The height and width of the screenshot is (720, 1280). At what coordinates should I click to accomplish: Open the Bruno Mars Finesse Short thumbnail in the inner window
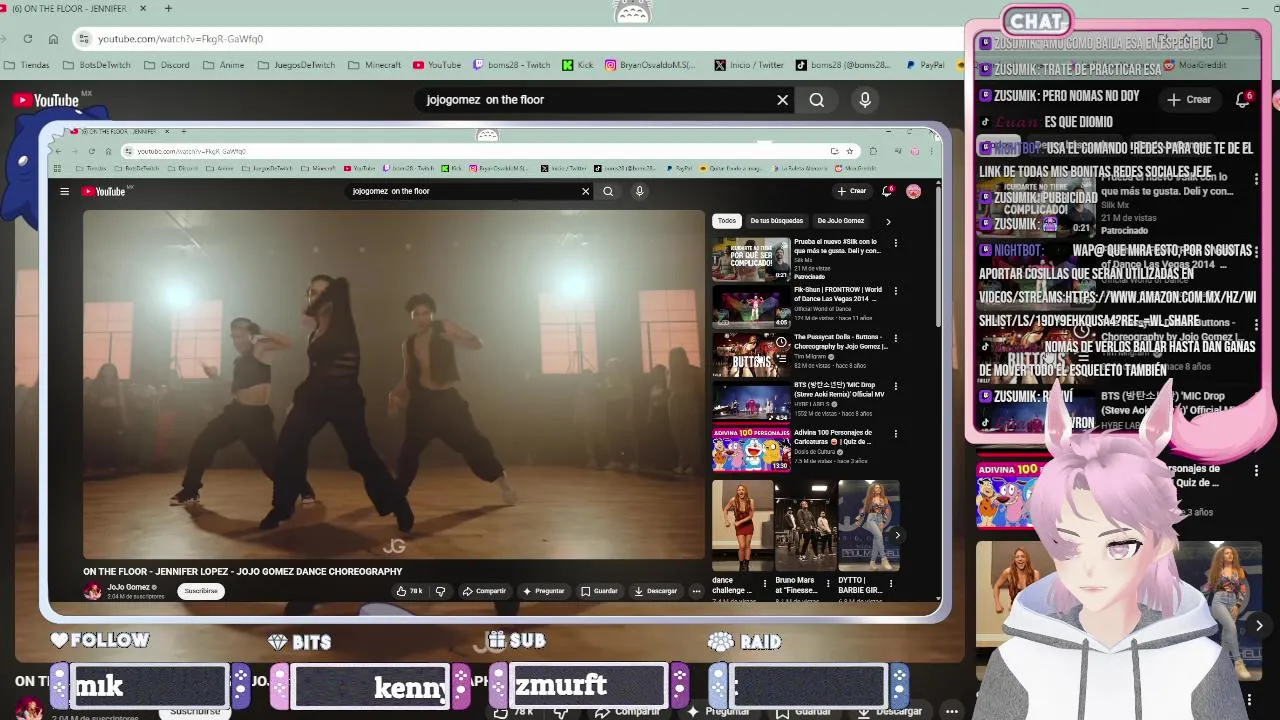[805, 526]
